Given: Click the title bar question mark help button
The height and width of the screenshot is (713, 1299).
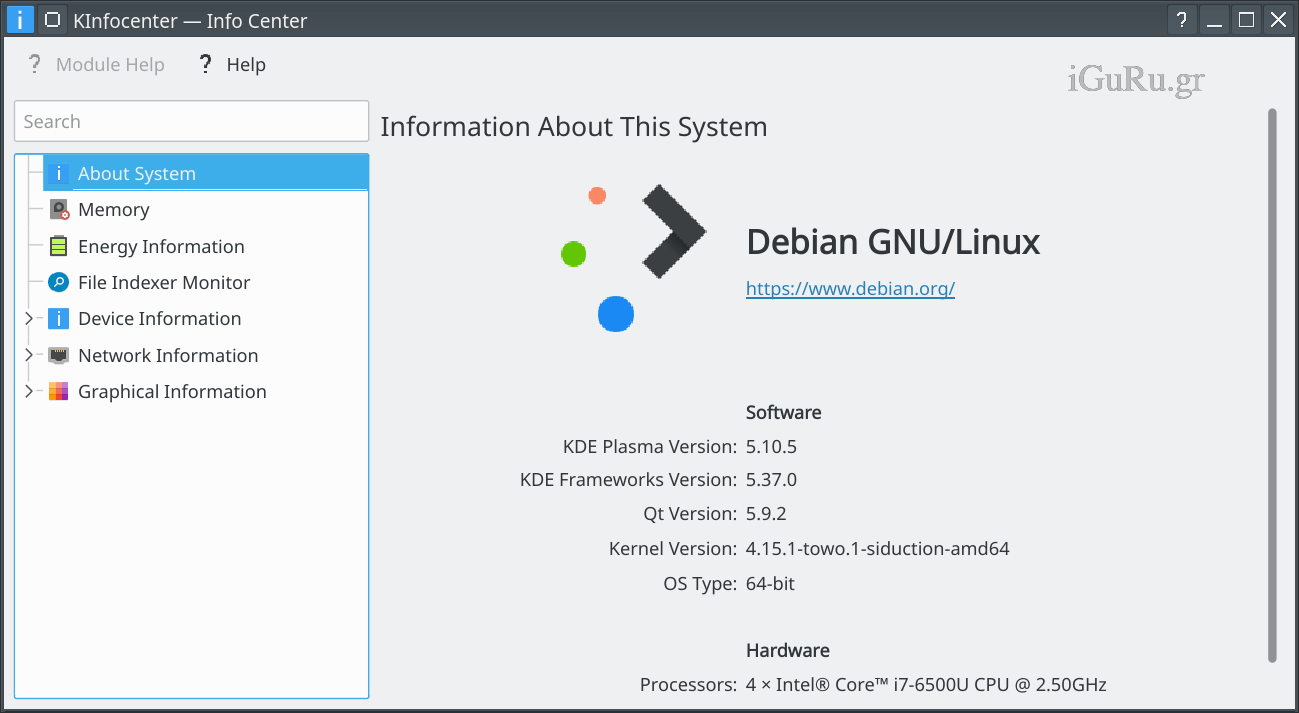Looking at the screenshot, I should click(1181, 19).
